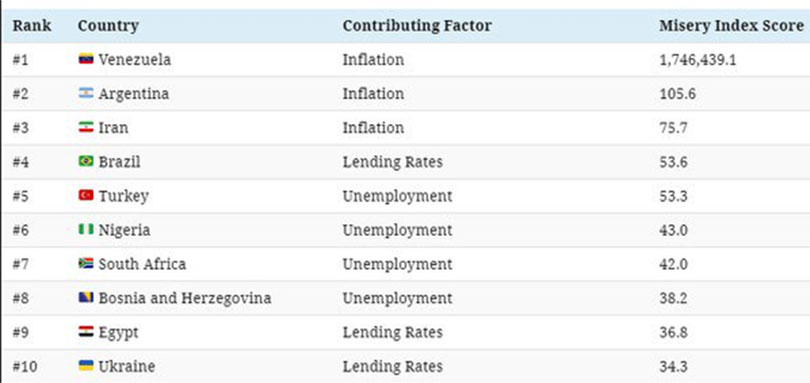Click the Argentina flag icon
Image resolution: width=810 pixels, height=383 pixels.
(x=86, y=93)
